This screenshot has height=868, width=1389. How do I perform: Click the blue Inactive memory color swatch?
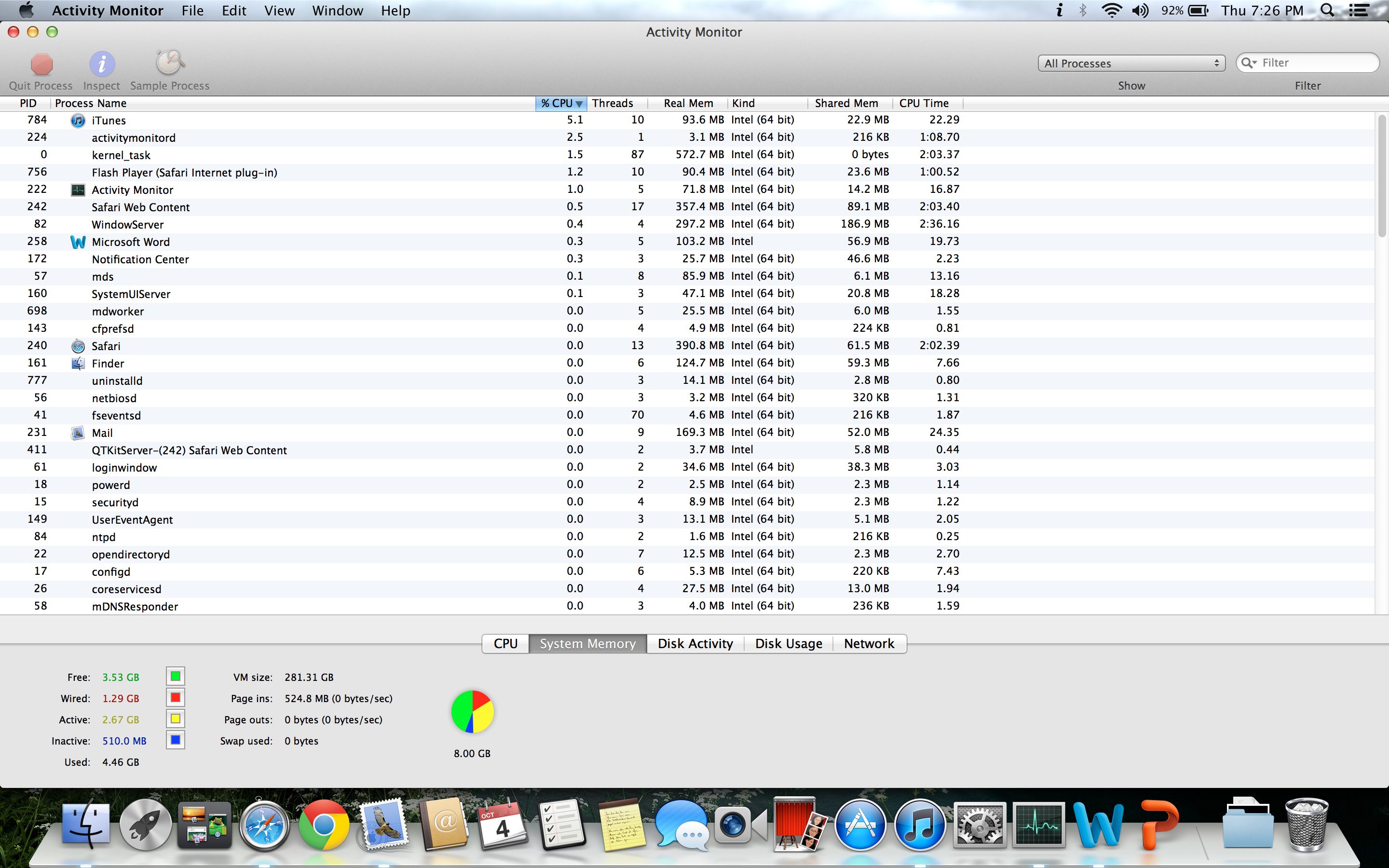point(176,740)
